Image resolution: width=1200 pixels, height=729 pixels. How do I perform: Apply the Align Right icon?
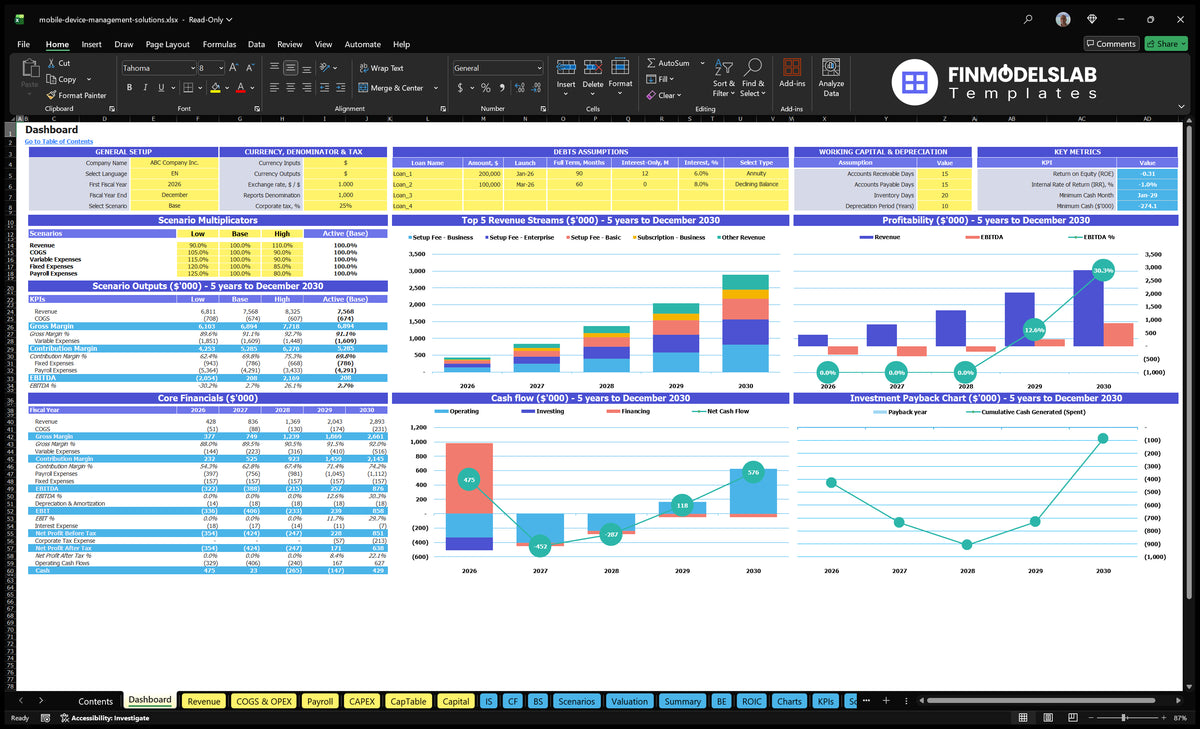[x=306, y=88]
